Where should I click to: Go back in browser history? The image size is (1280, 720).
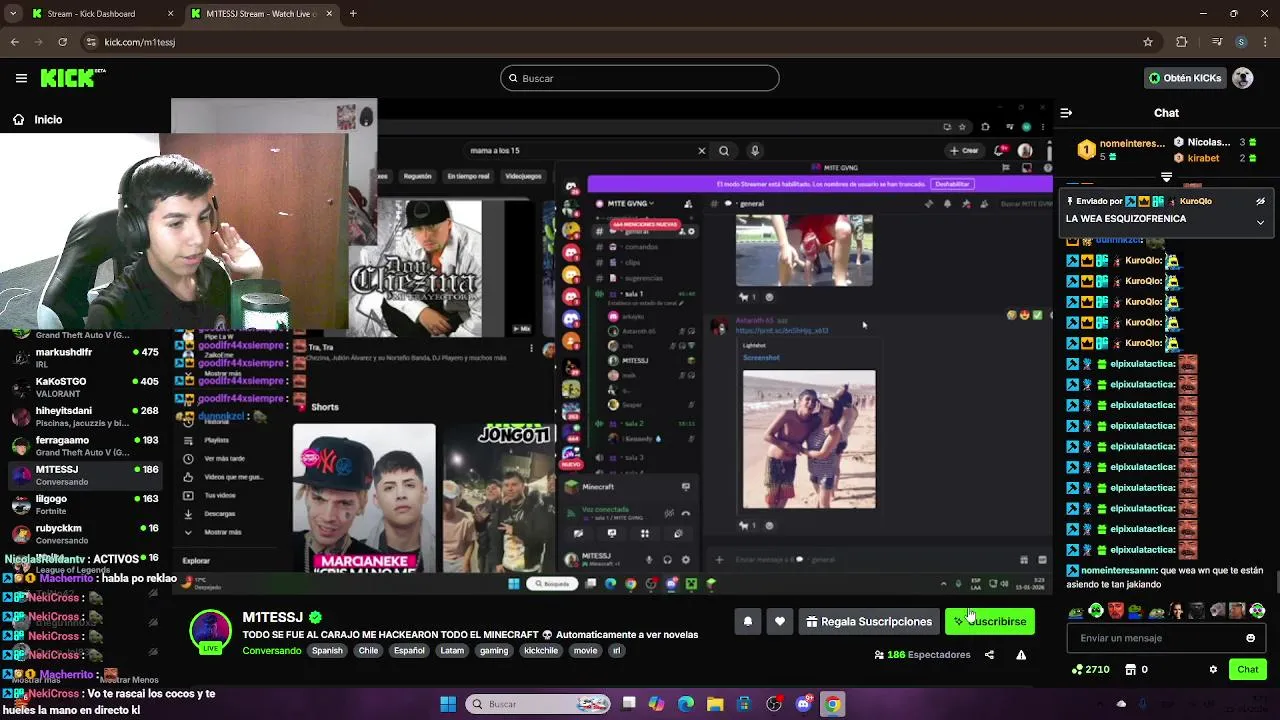click(x=14, y=42)
